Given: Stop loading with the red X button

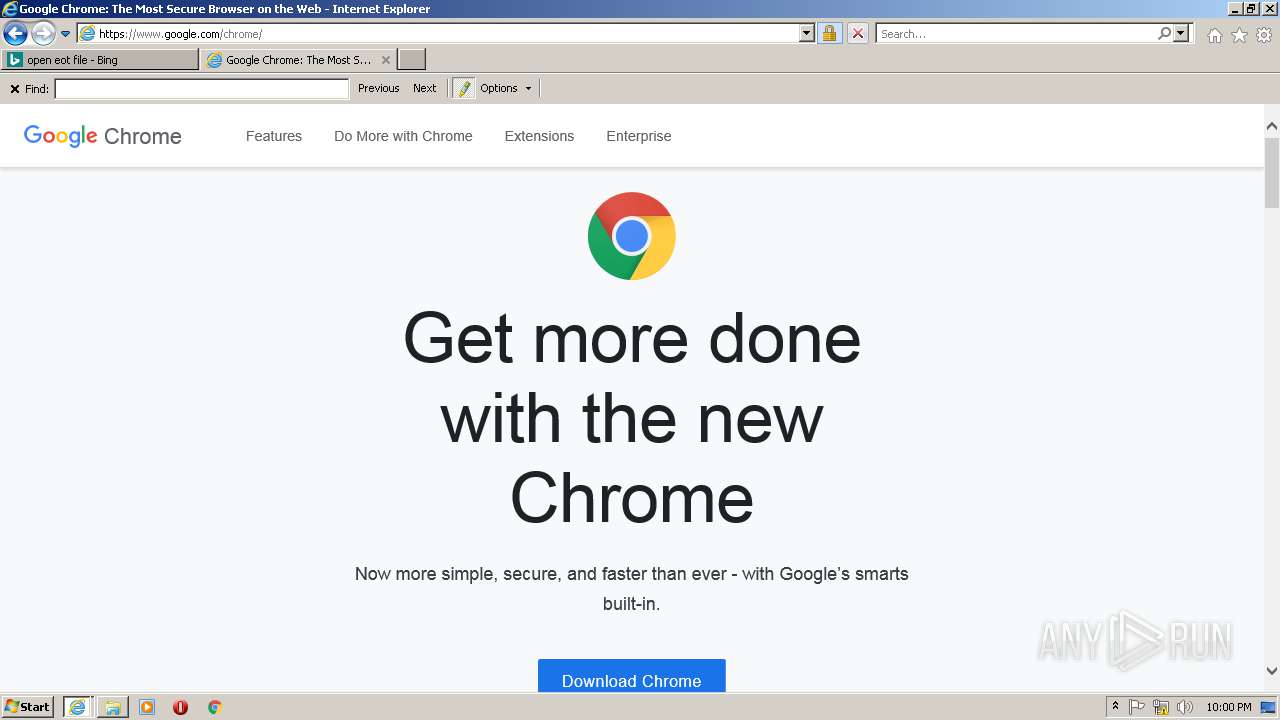Looking at the screenshot, I should coord(857,33).
